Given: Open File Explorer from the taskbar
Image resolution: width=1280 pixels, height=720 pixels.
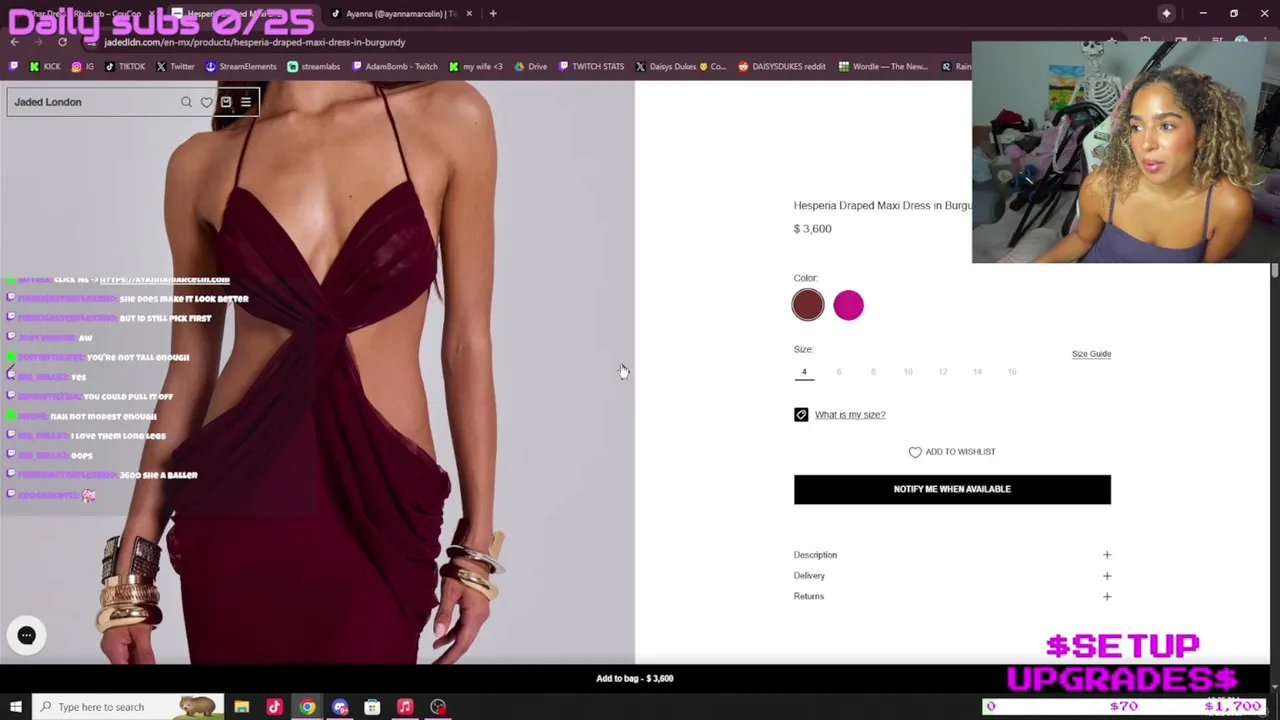Looking at the screenshot, I should tap(242, 707).
